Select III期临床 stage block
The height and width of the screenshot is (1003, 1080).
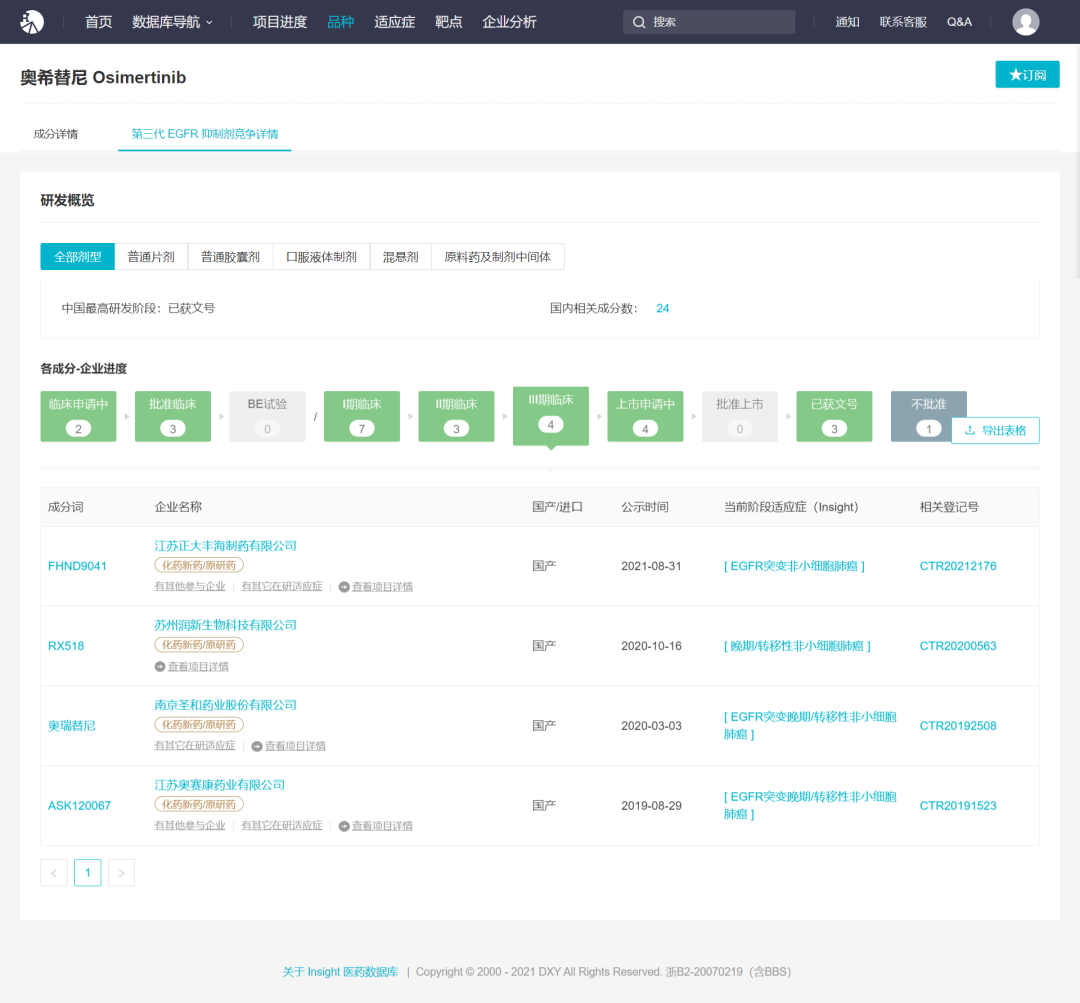pyautogui.click(x=551, y=415)
